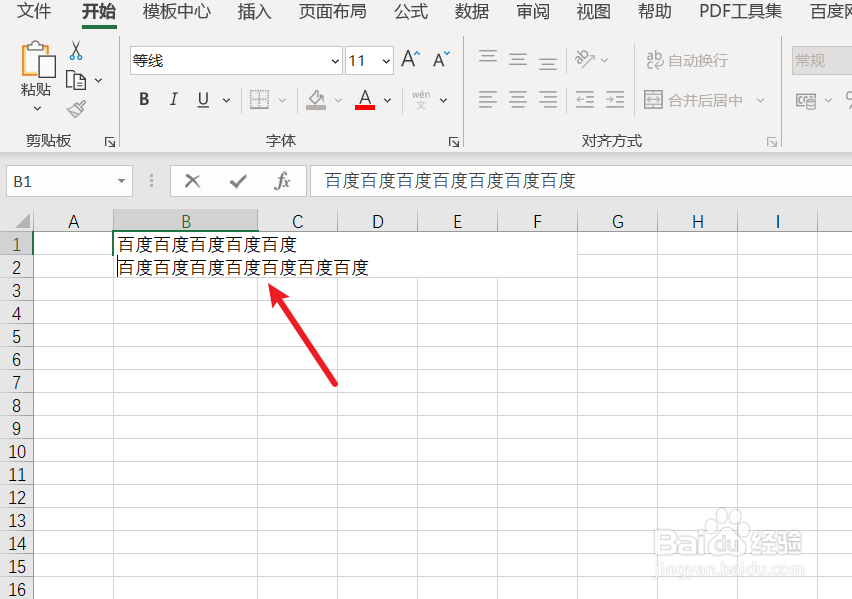Viewport: 852px width, 599px height.
Task: Switch to 视图 tab
Action: click(x=593, y=11)
